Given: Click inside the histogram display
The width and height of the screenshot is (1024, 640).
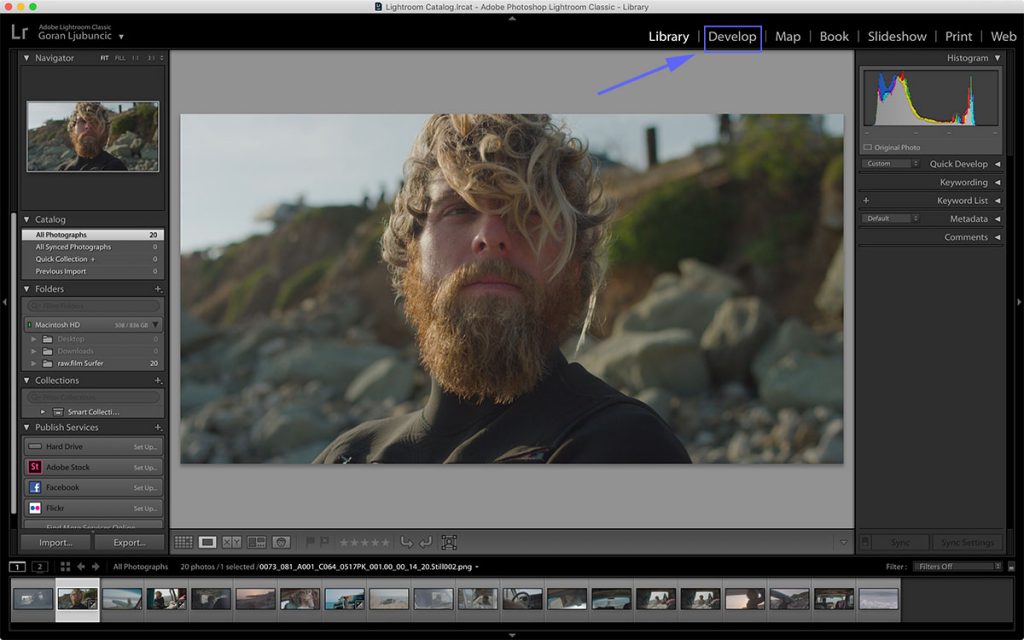Looking at the screenshot, I should coord(929,97).
